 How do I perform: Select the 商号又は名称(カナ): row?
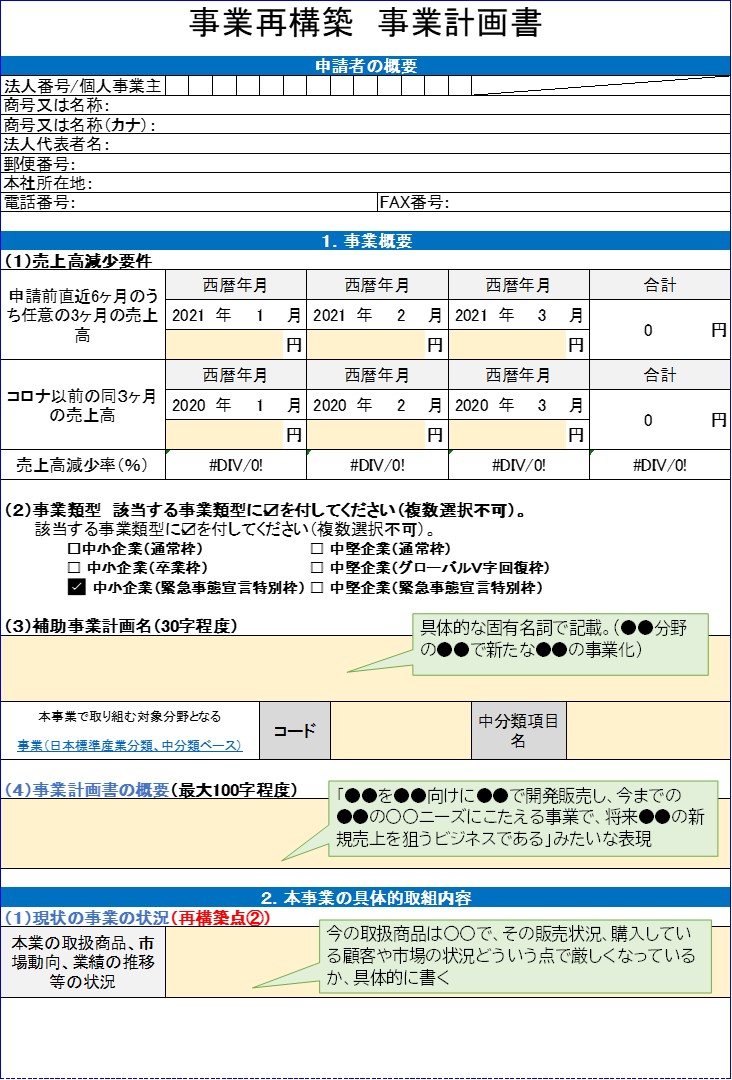click(366, 125)
